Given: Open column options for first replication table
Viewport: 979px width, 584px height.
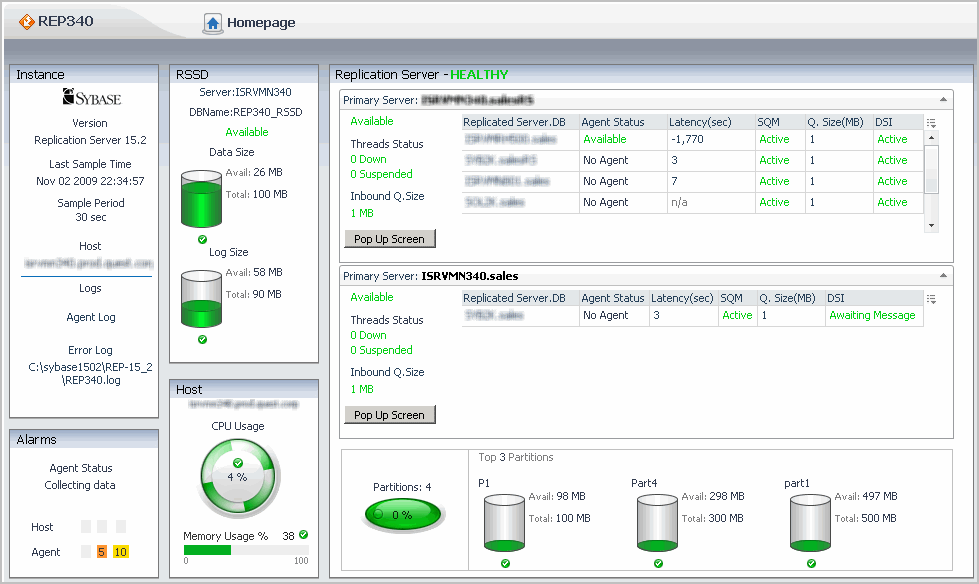Looking at the screenshot, I should [x=932, y=123].
